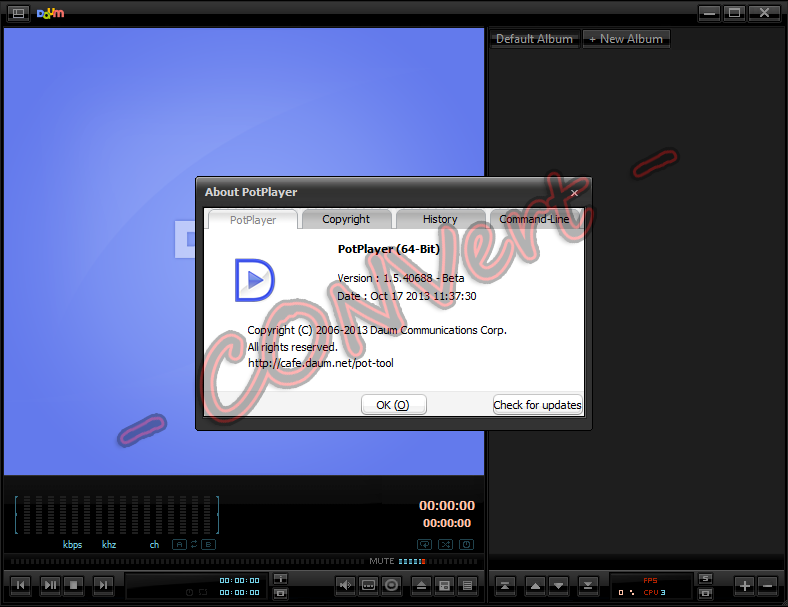Add item to playlist with plus
The height and width of the screenshot is (607, 788).
(x=745, y=585)
